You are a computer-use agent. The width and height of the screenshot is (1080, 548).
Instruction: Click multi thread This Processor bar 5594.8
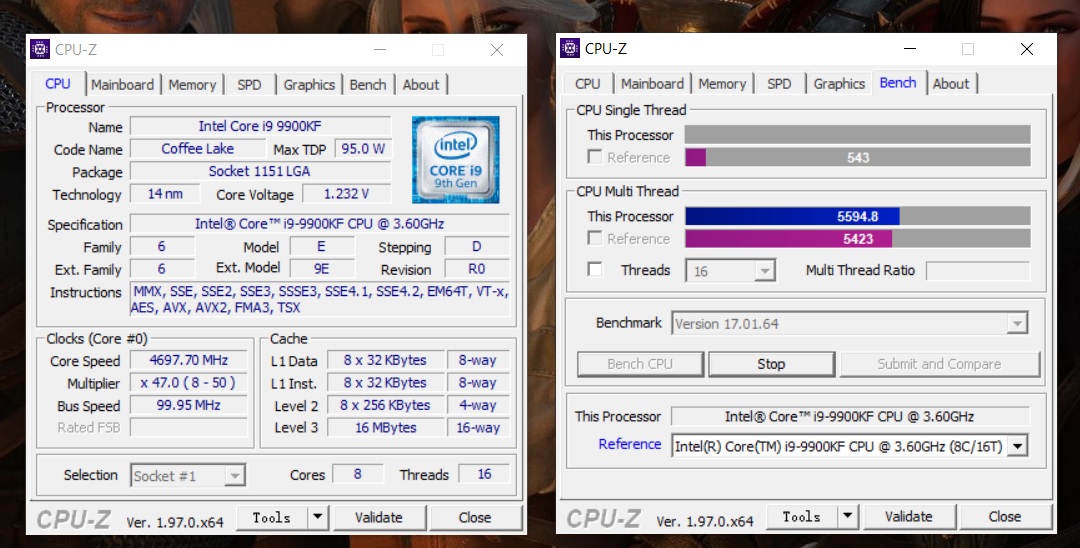pyautogui.click(x=858, y=216)
